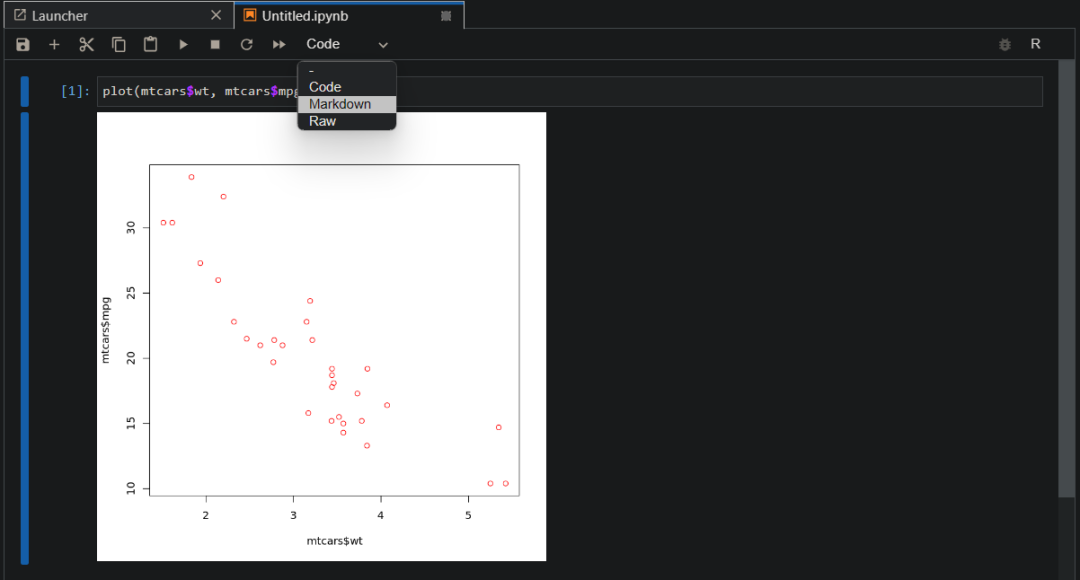Restart kernel and run all cells
1080x580 pixels.
(279, 45)
